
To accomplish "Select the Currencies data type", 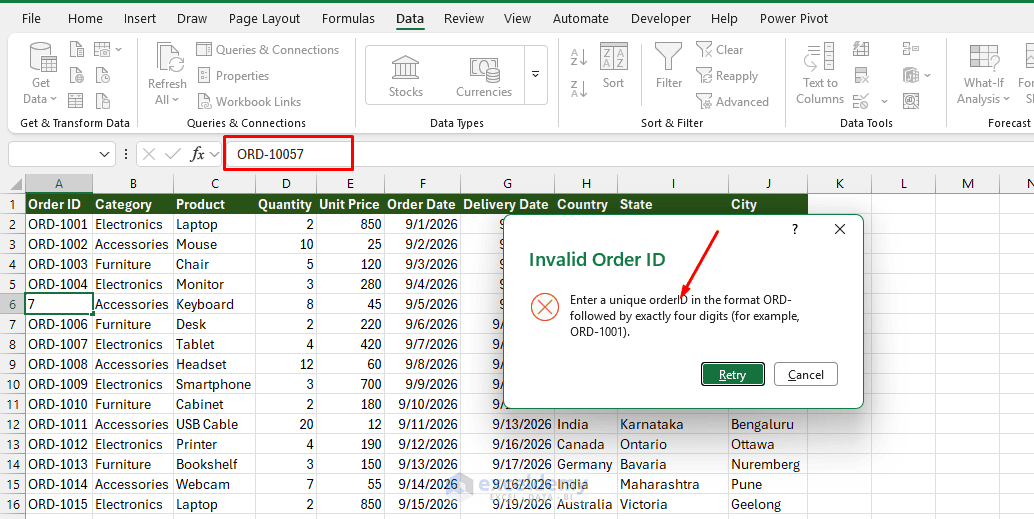I will click(x=484, y=76).
